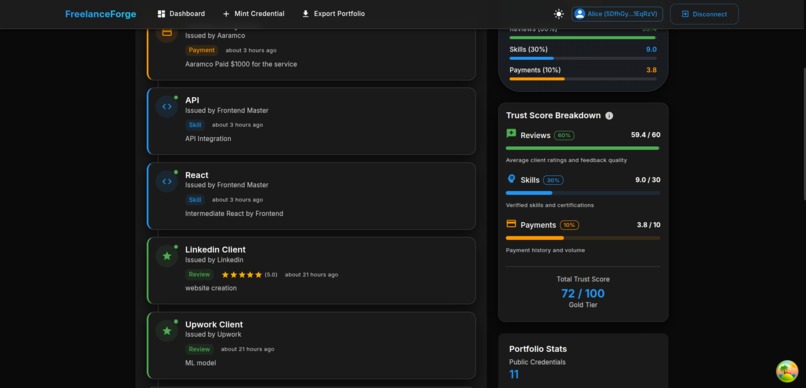Click the star icon on Upwork Client card
This screenshot has height=388, width=806.
click(x=167, y=331)
